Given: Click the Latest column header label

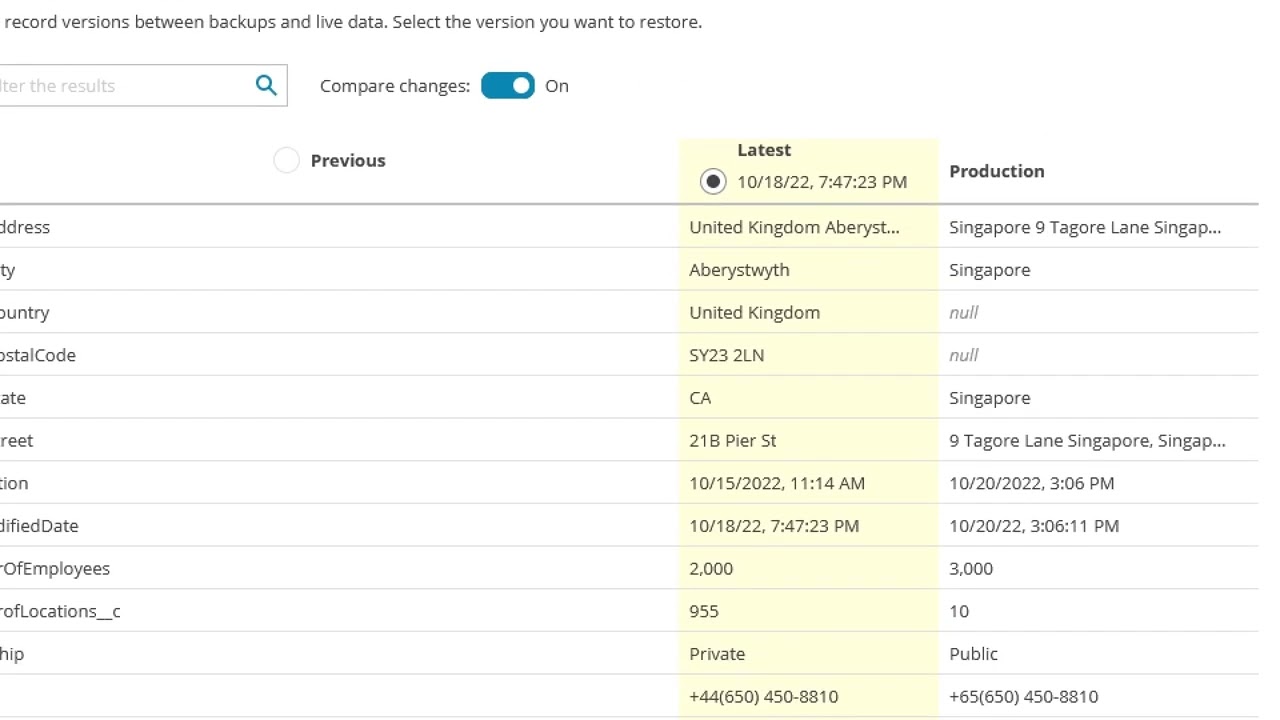Looking at the screenshot, I should coord(764,150).
